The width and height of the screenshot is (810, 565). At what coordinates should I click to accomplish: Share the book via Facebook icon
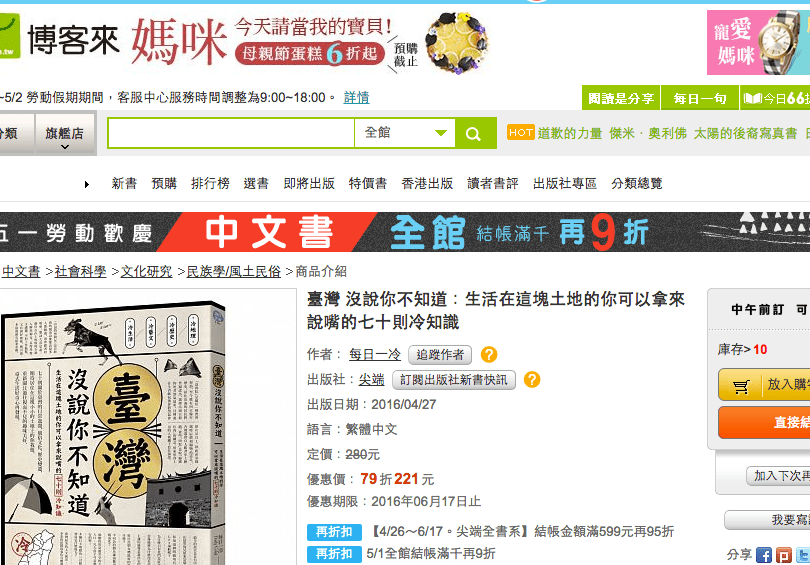click(764, 555)
